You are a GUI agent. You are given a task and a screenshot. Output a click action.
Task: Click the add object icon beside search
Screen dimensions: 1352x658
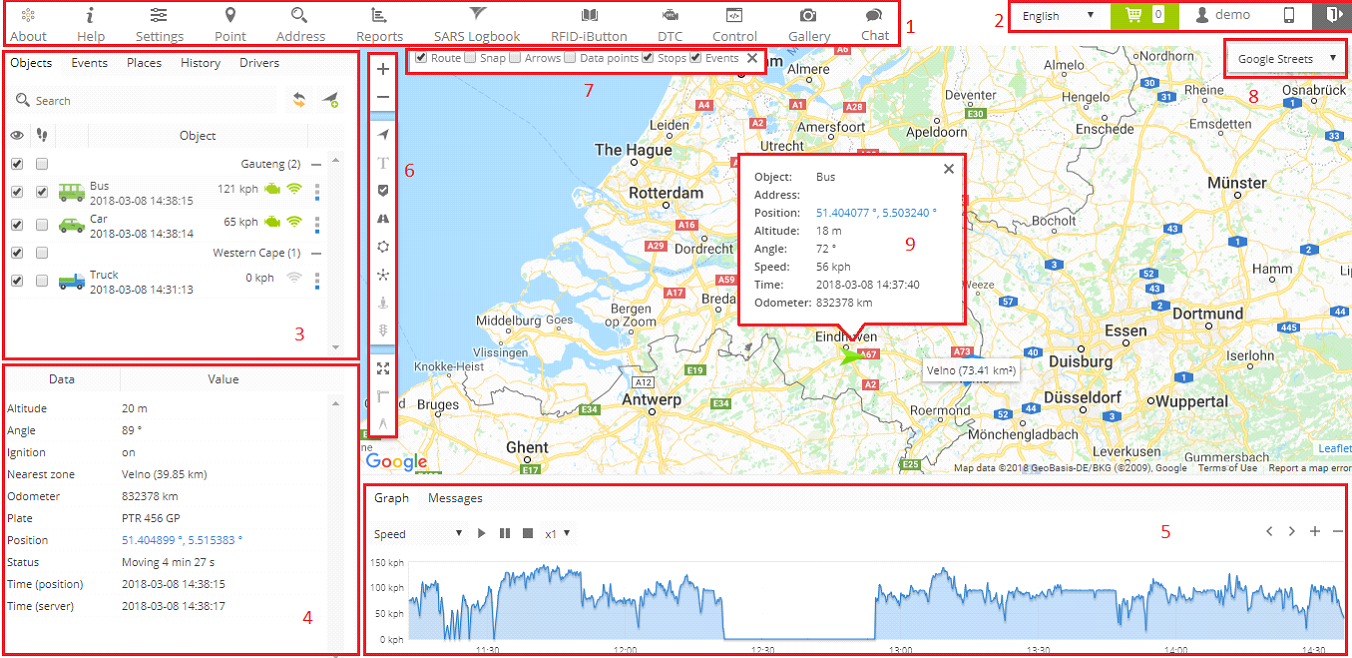(x=329, y=100)
